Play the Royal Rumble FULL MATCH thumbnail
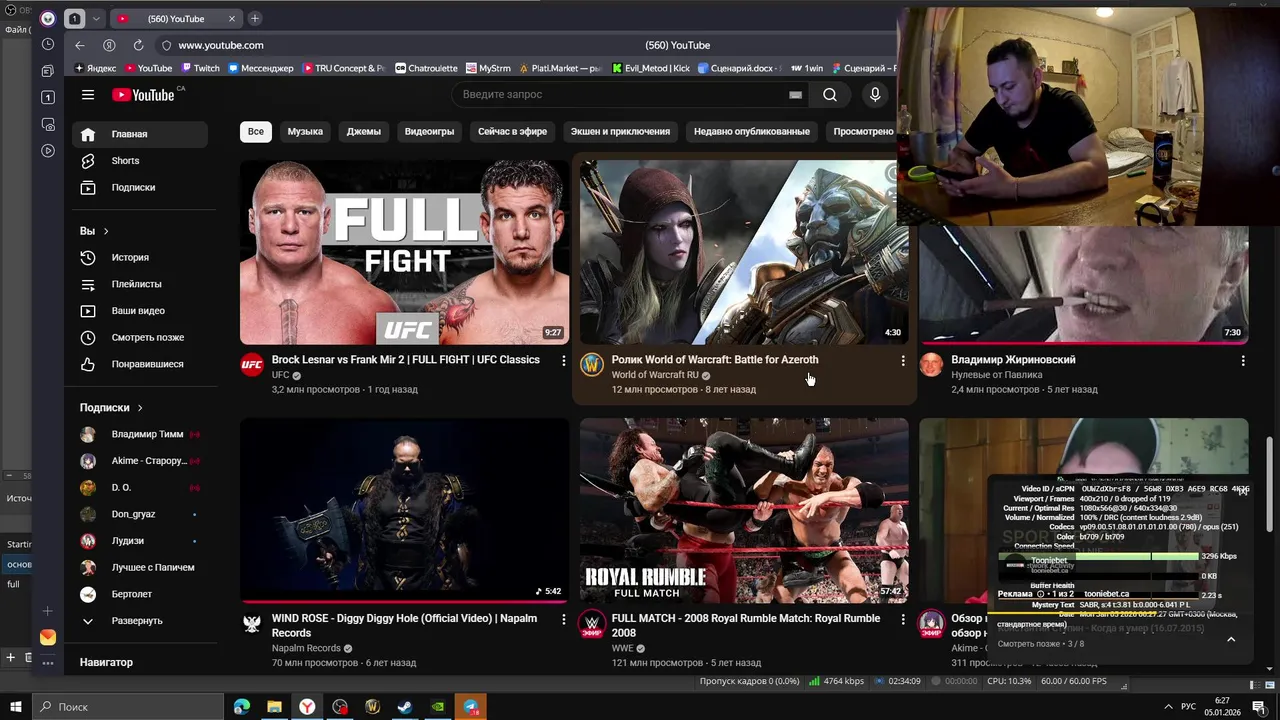This screenshot has height=720, width=1280. point(744,511)
